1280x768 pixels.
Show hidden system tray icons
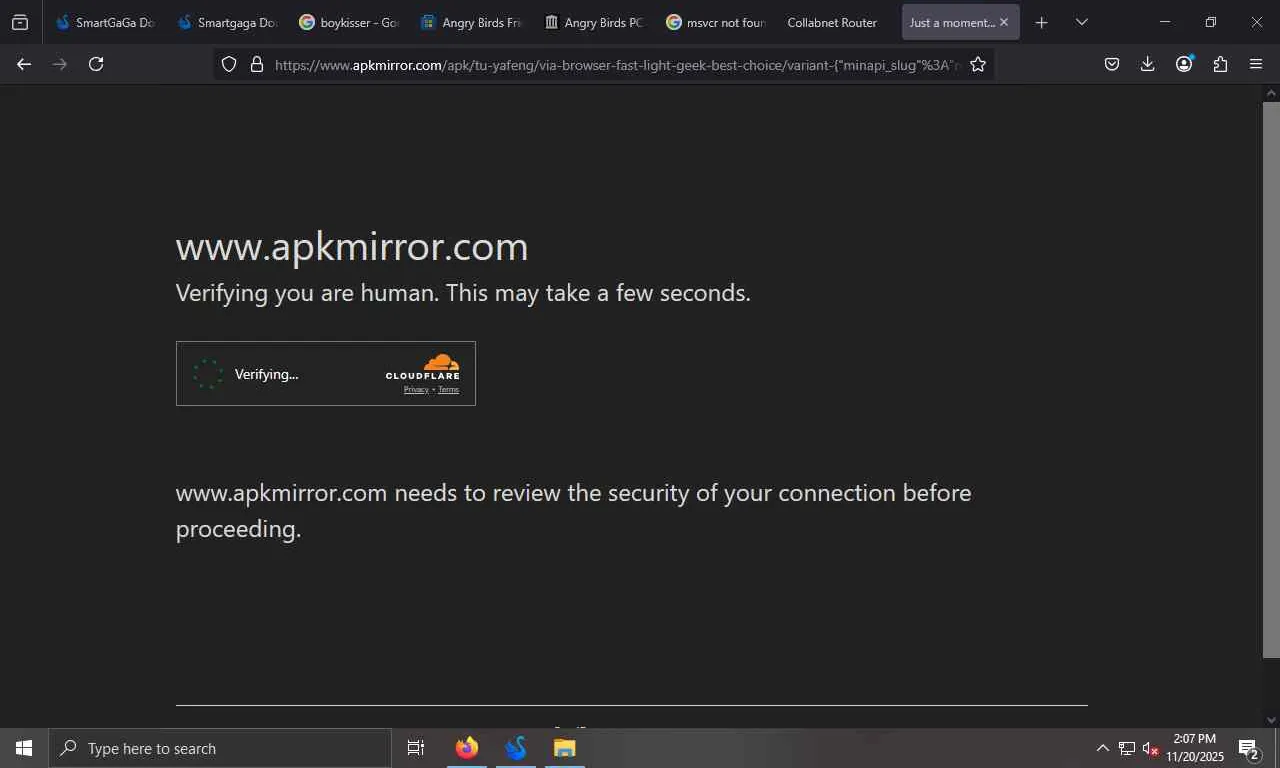[x=1102, y=748]
